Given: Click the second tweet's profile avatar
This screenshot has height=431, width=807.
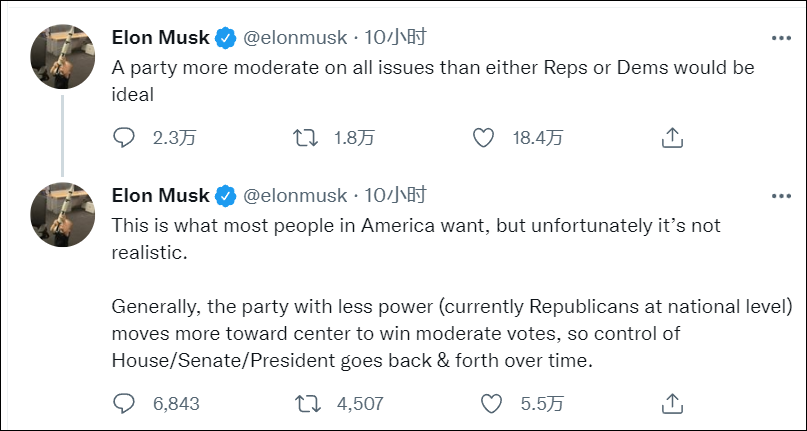Looking at the screenshot, I should [x=62, y=216].
